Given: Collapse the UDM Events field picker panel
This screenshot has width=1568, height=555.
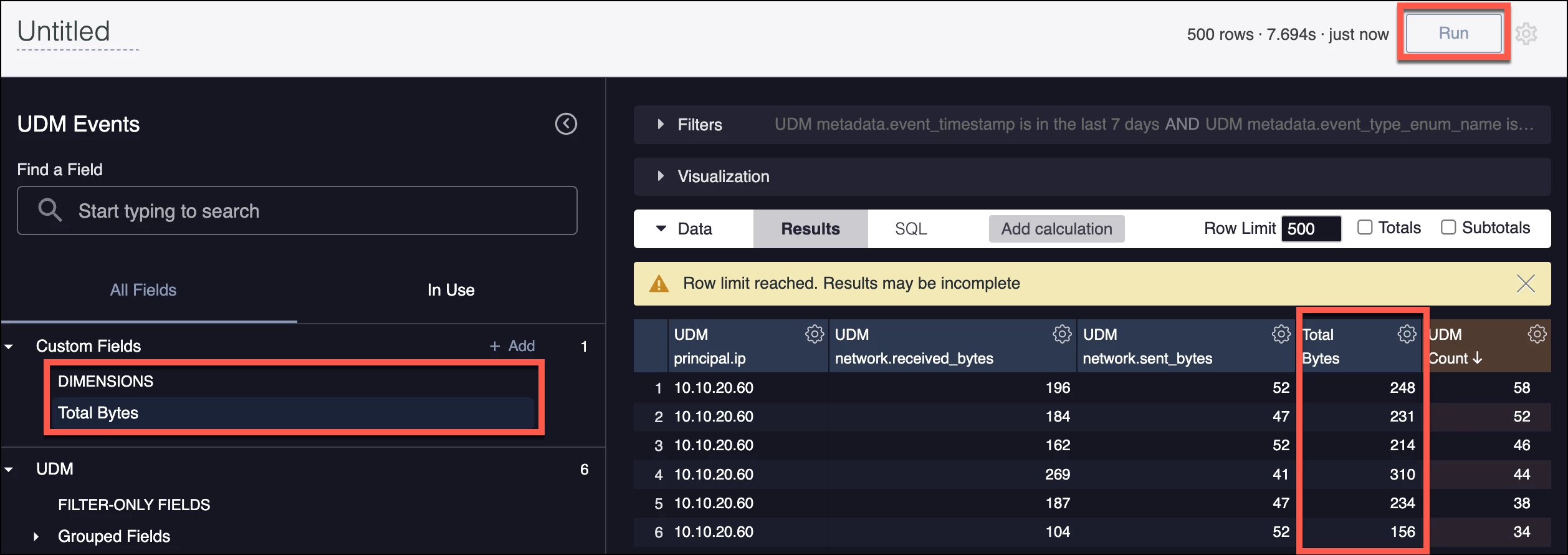Looking at the screenshot, I should coord(566,123).
